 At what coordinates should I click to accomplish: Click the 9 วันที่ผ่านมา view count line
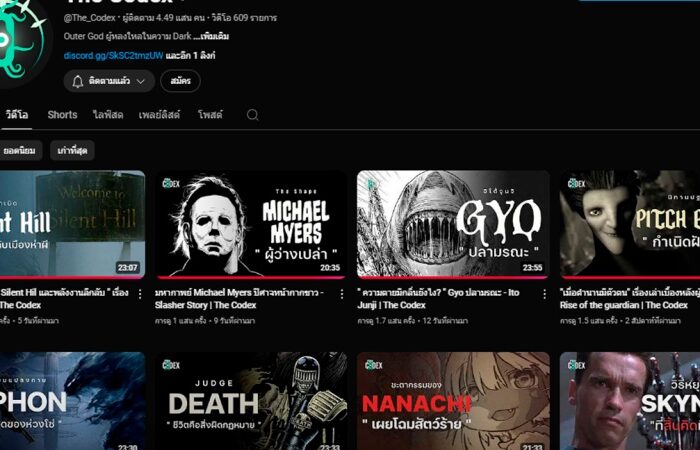coord(204,321)
